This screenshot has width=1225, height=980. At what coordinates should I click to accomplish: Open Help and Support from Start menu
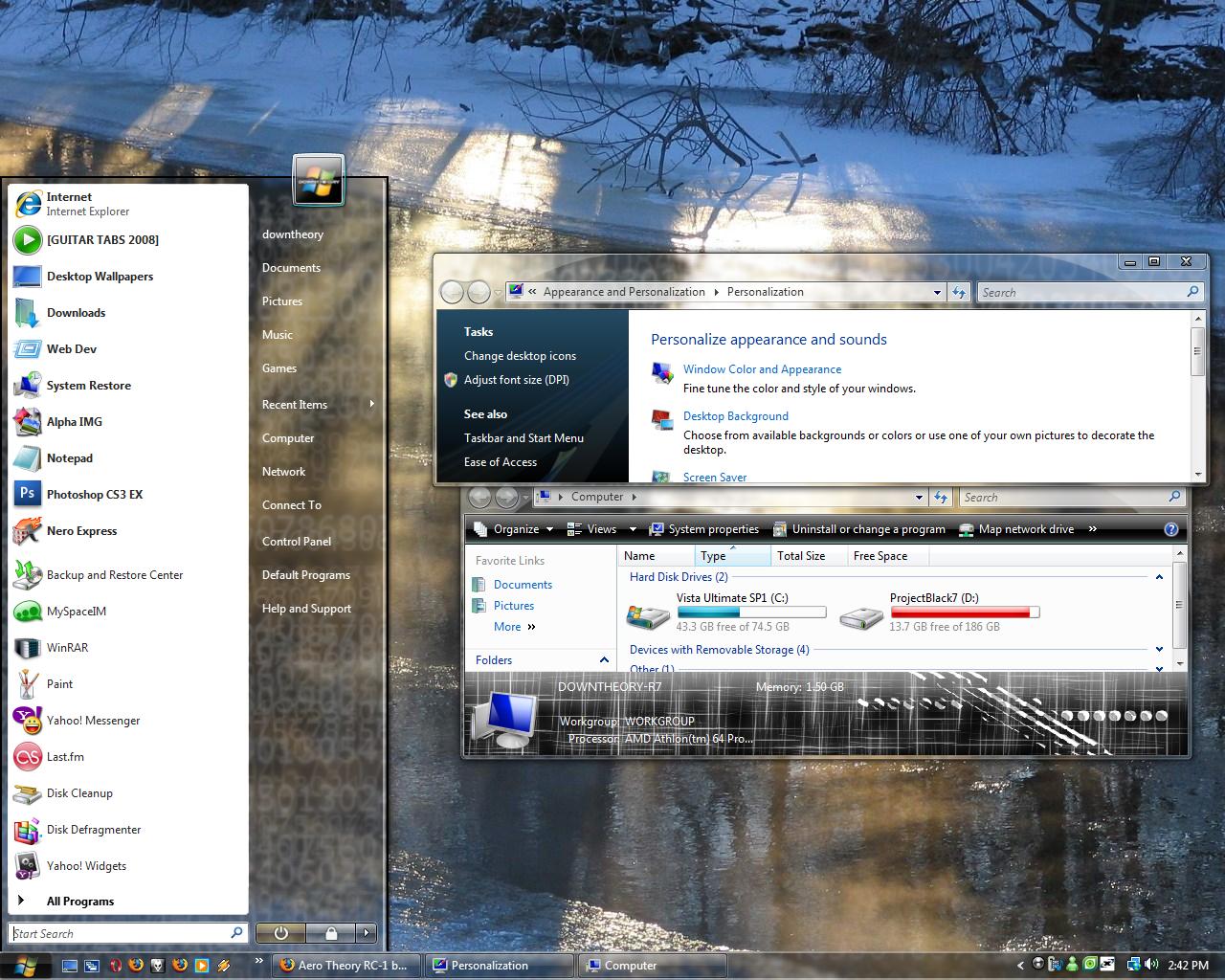point(306,609)
